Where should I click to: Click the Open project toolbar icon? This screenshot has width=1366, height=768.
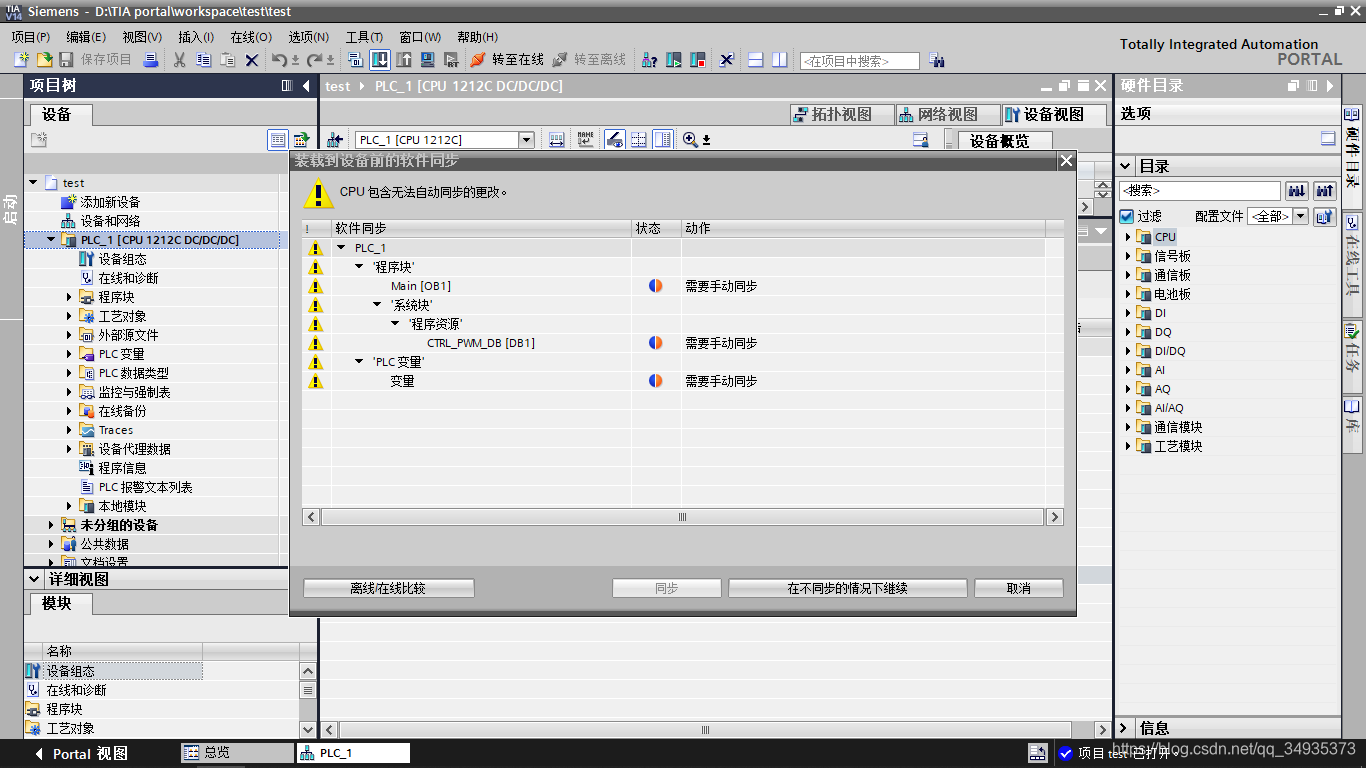[44, 60]
